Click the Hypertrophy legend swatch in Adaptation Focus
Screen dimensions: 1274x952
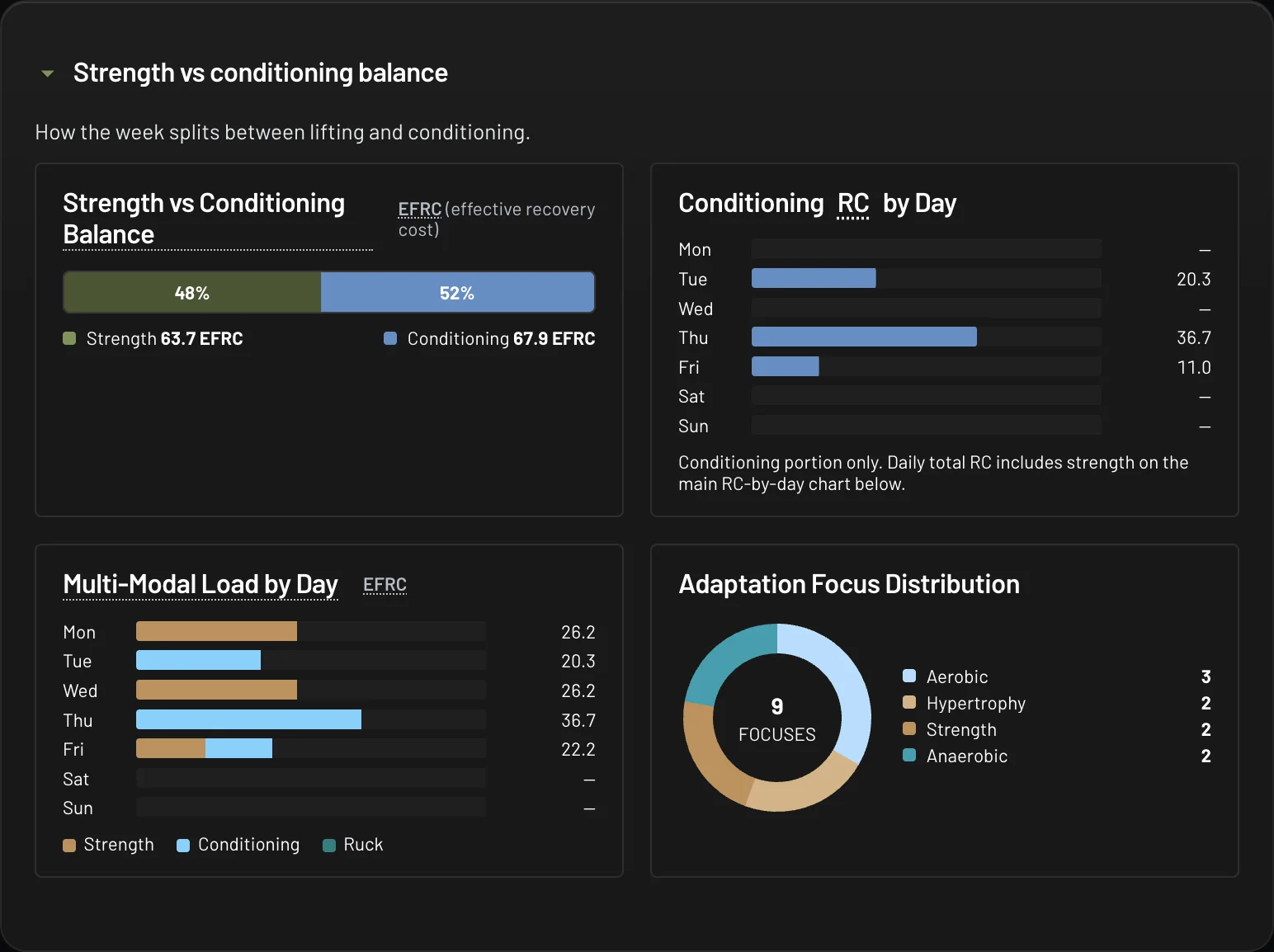pos(909,703)
